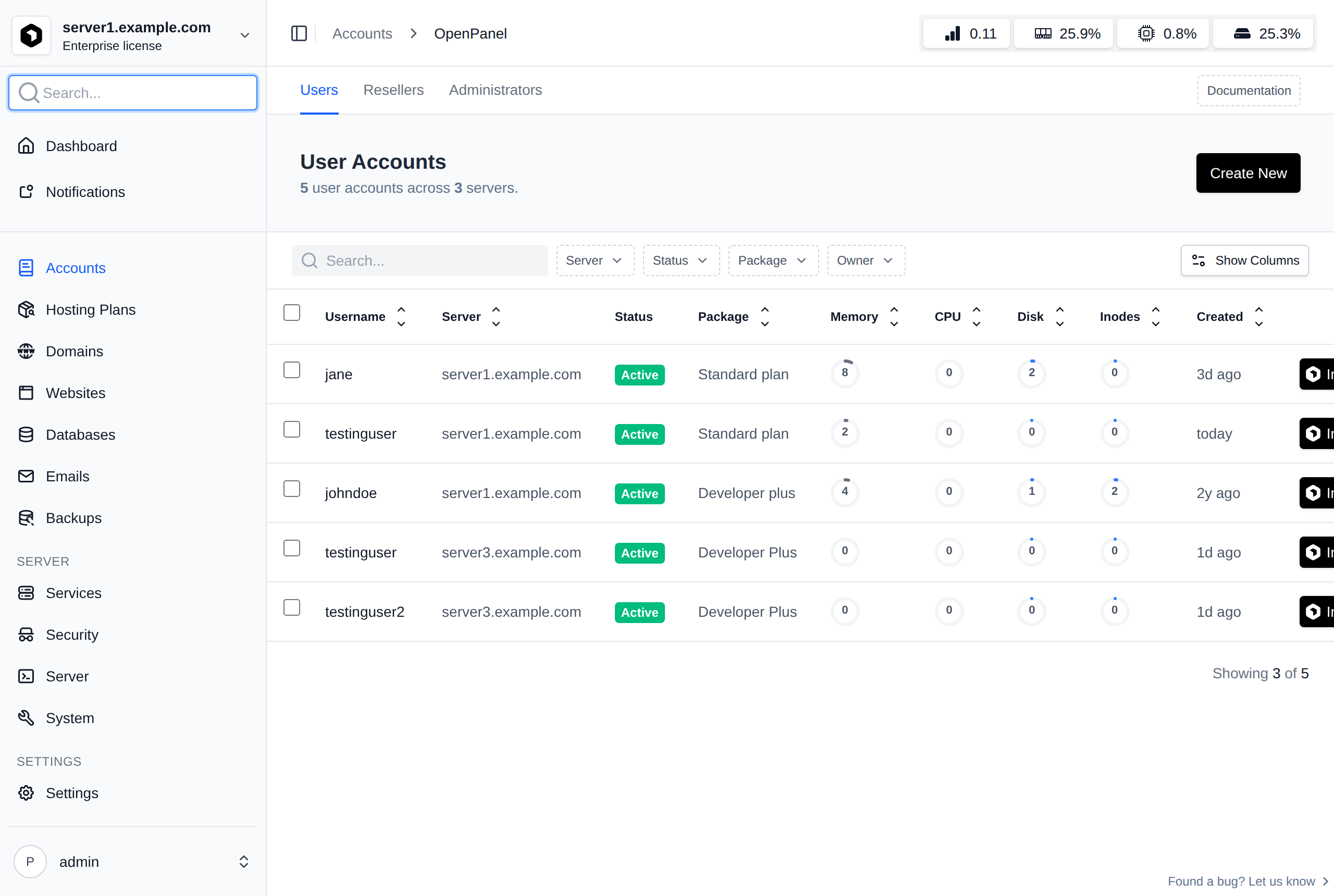Open System in the sidebar
The height and width of the screenshot is (896, 1334).
pos(132,718)
